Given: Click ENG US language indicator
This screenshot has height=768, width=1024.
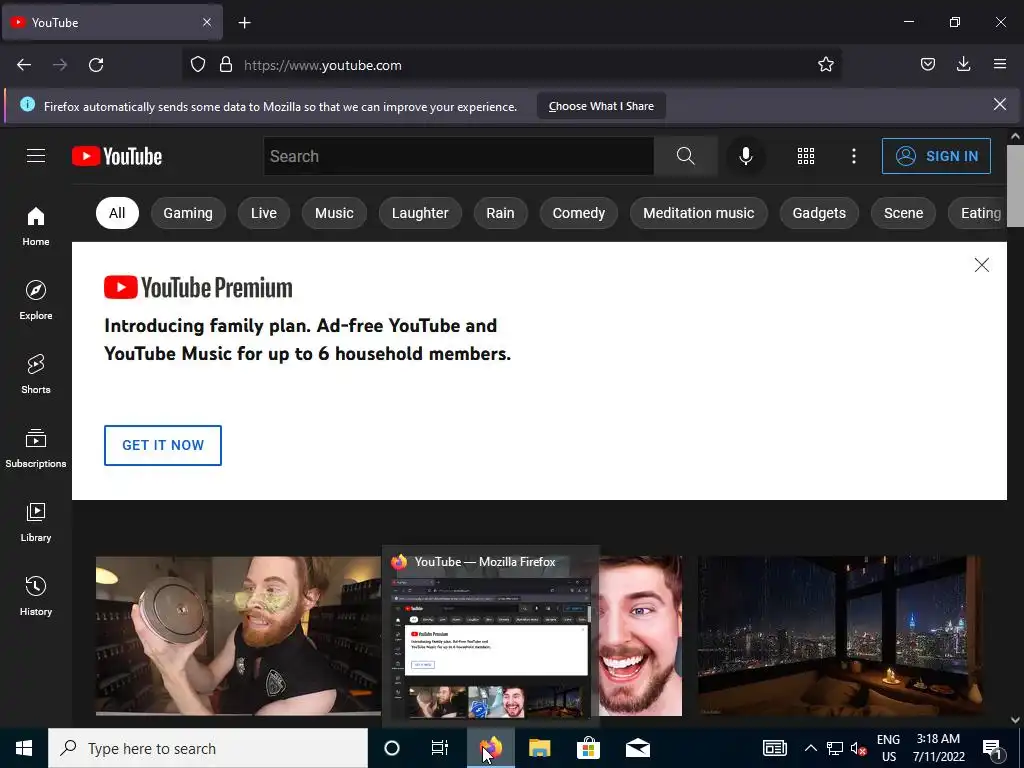Looking at the screenshot, I should pos(889,748).
